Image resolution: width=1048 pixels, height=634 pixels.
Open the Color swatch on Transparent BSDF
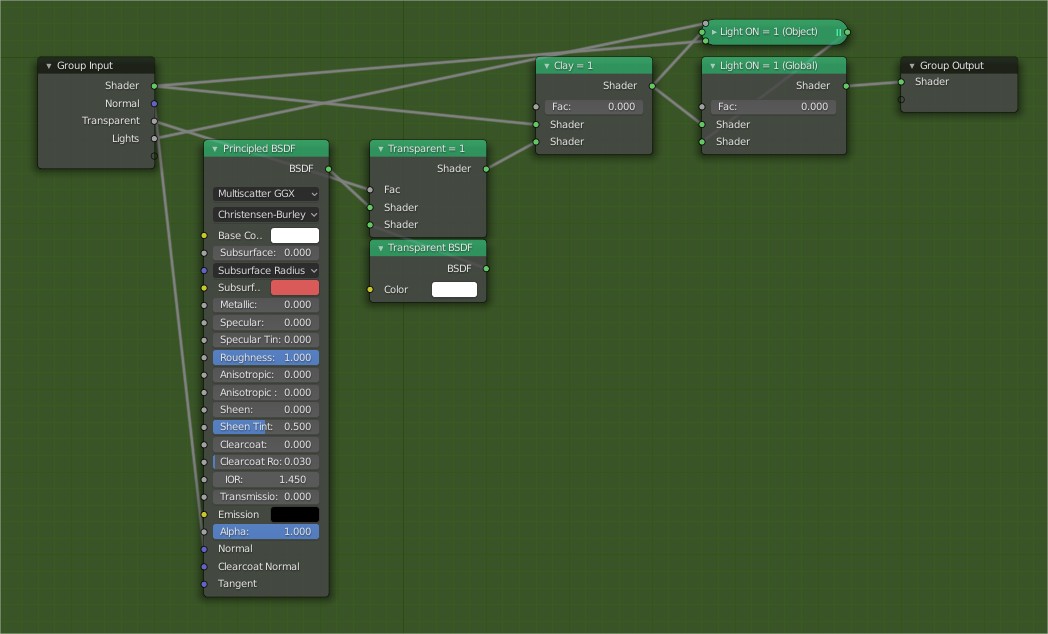coord(454,289)
